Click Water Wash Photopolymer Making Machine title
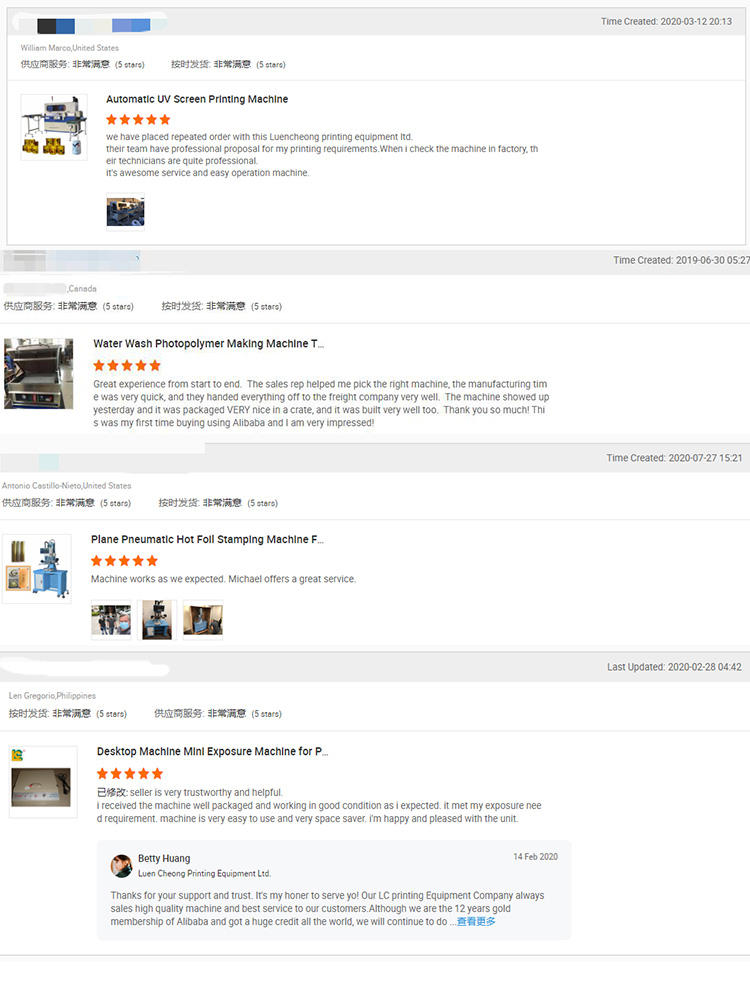 [209, 343]
